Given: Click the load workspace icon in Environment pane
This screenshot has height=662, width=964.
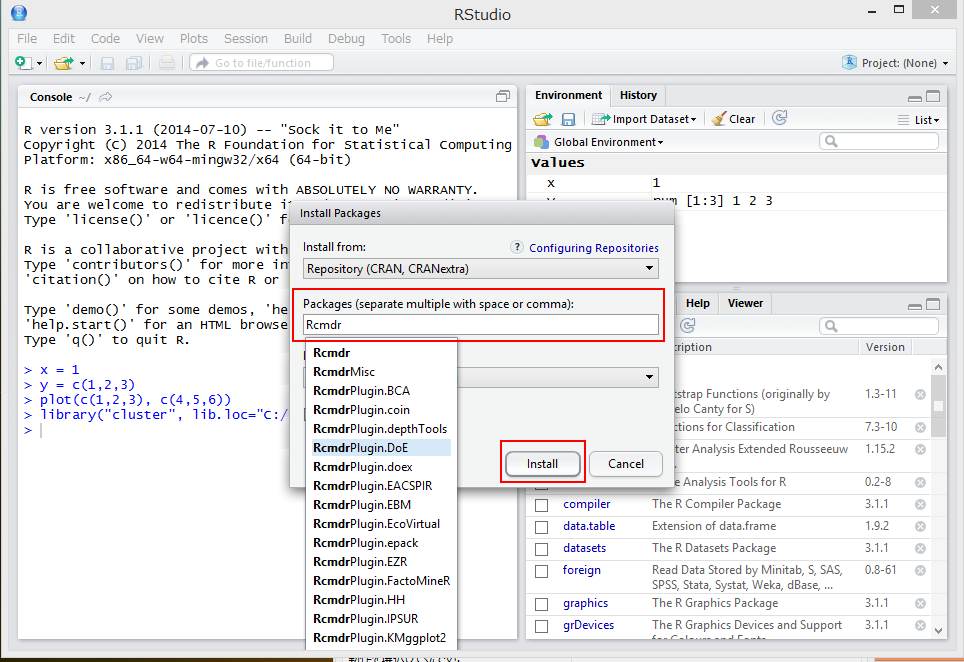Looking at the screenshot, I should tap(543, 119).
